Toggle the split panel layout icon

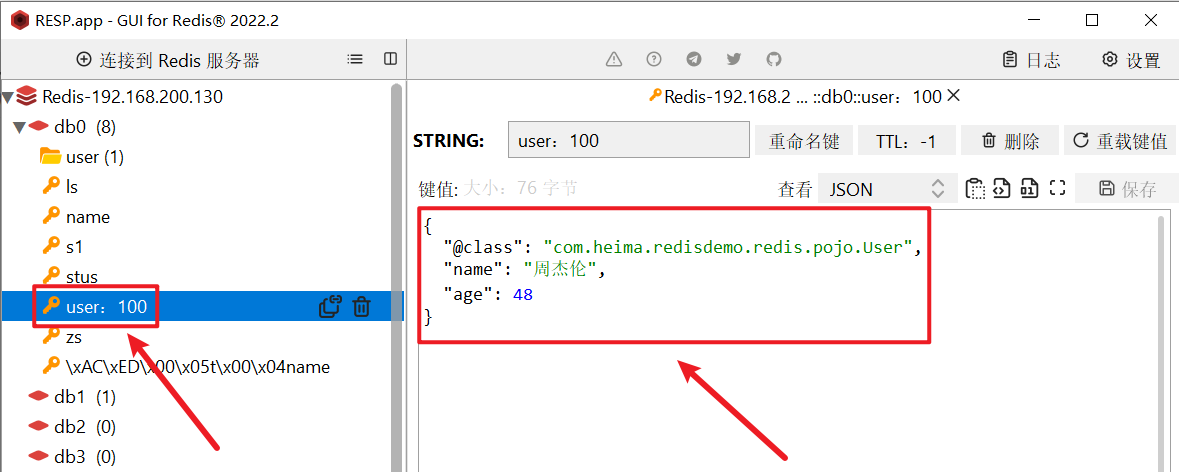(390, 59)
